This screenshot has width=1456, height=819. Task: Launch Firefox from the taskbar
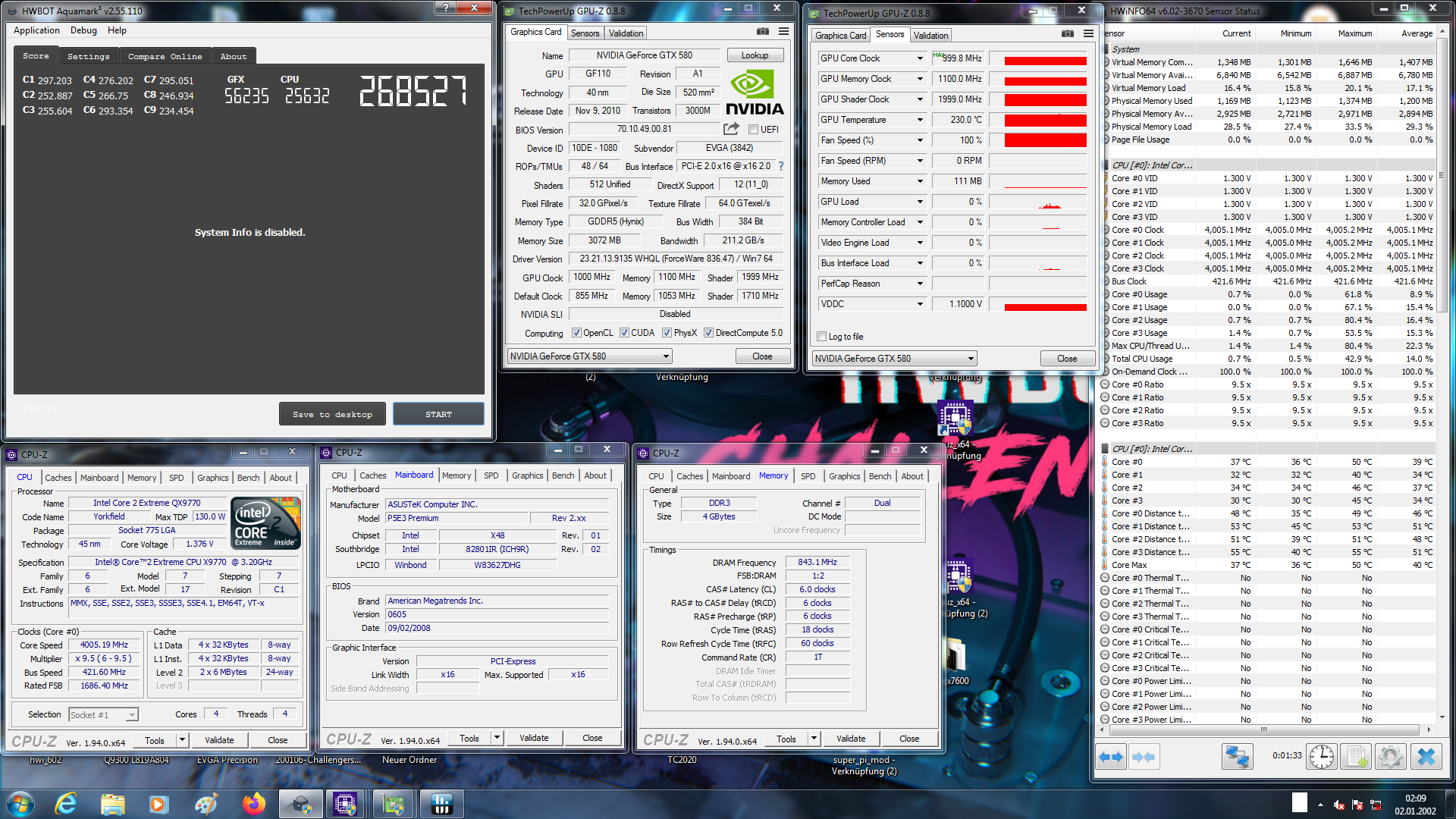(253, 804)
